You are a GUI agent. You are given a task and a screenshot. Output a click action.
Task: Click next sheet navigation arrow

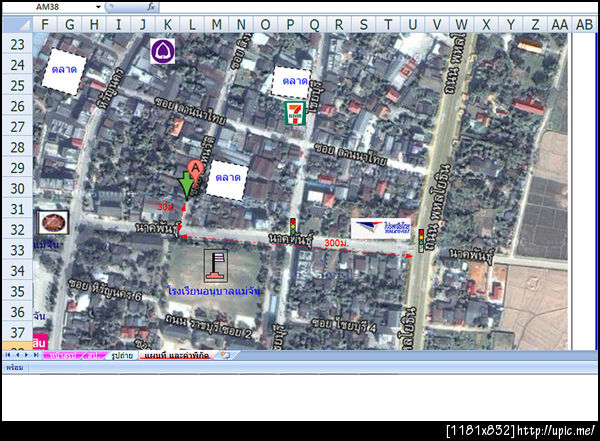click(26, 355)
